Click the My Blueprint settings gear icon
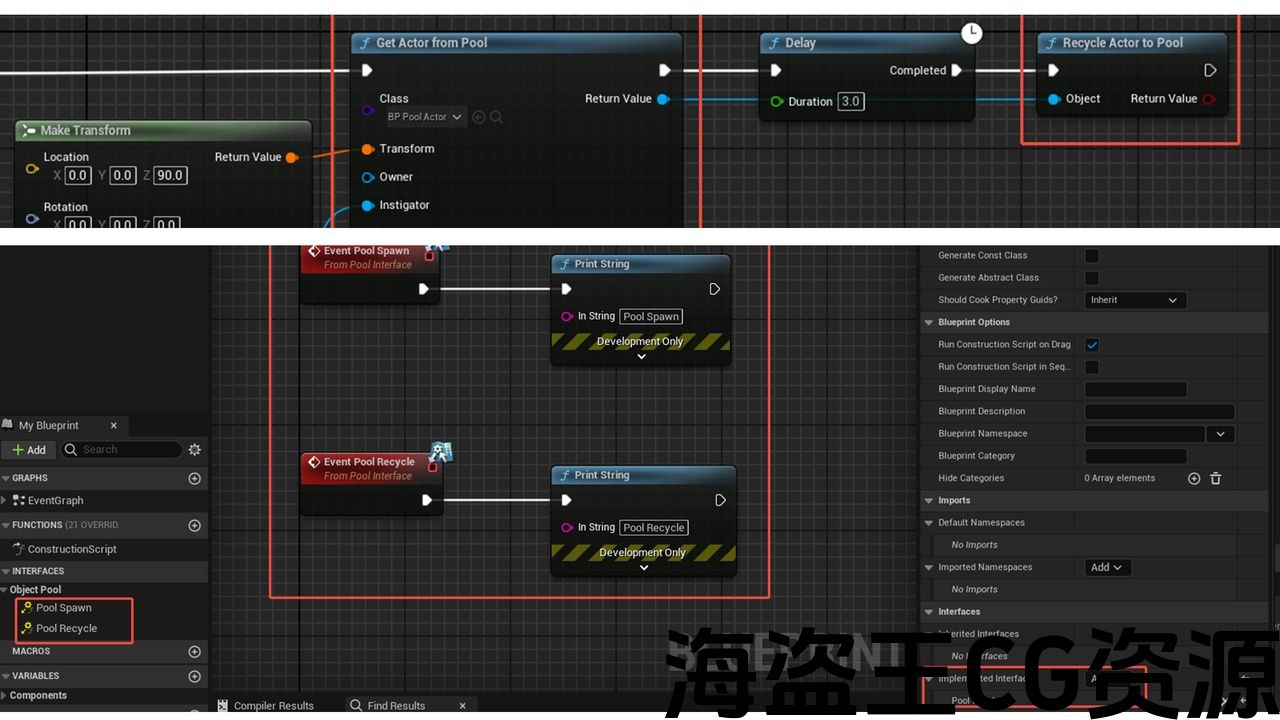Screen dimensions: 1280x720 tap(195, 450)
